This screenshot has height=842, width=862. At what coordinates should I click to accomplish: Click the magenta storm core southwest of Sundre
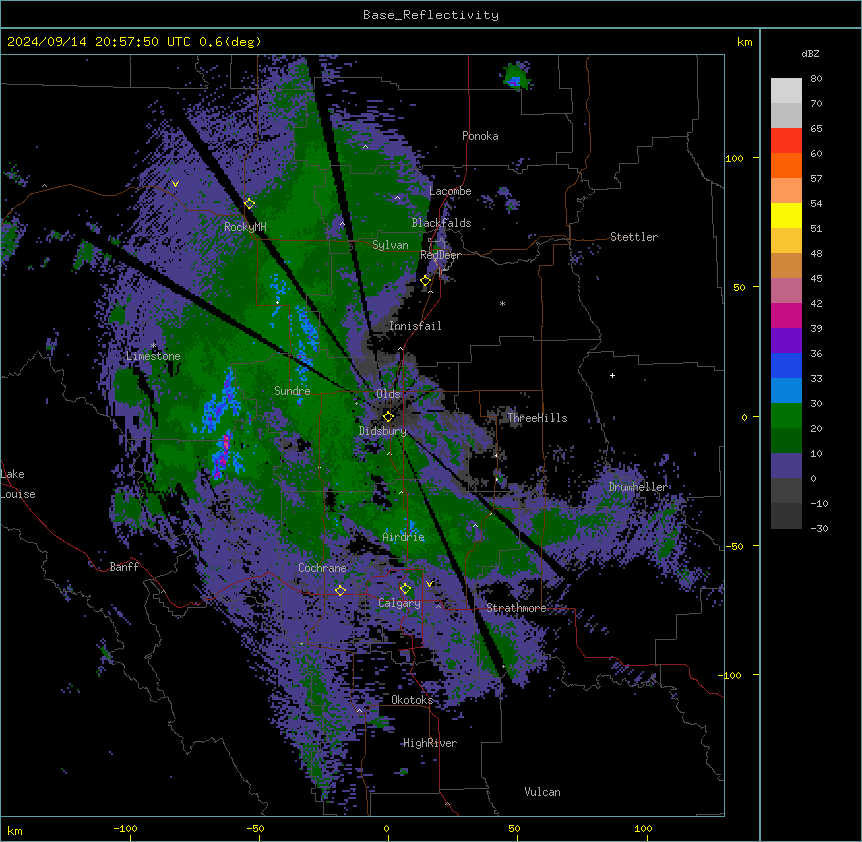[x=225, y=443]
